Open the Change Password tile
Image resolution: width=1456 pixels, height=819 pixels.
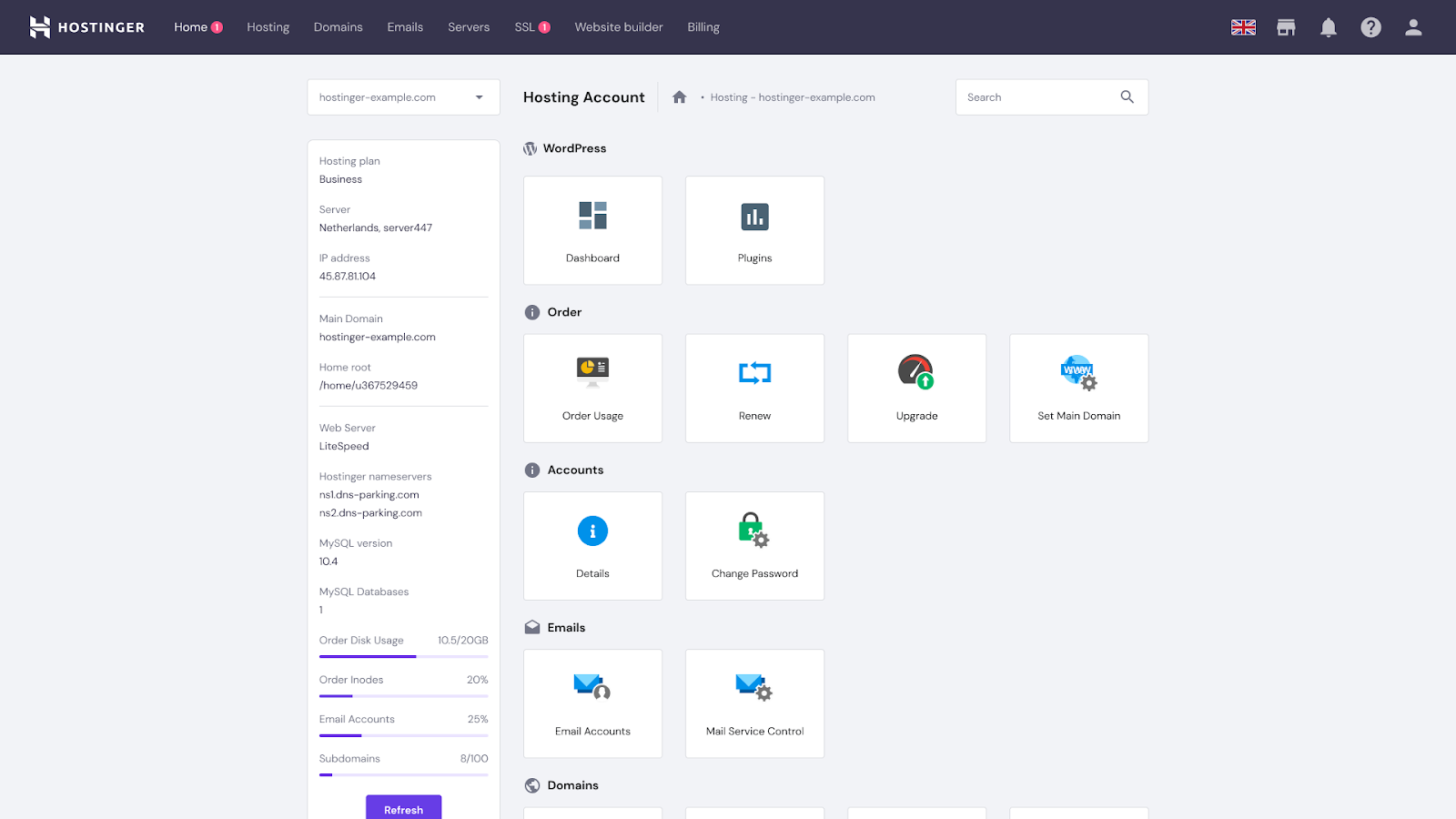pyautogui.click(x=754, y=546)
